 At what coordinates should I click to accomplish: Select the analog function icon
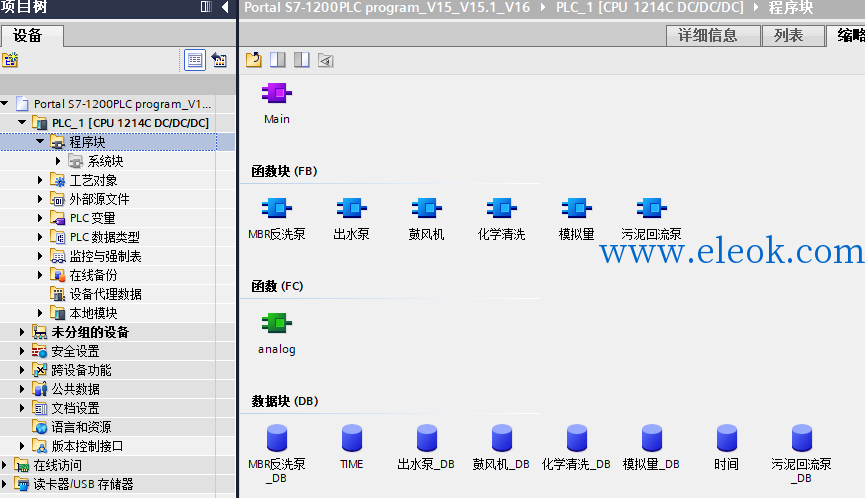point(276,323)
